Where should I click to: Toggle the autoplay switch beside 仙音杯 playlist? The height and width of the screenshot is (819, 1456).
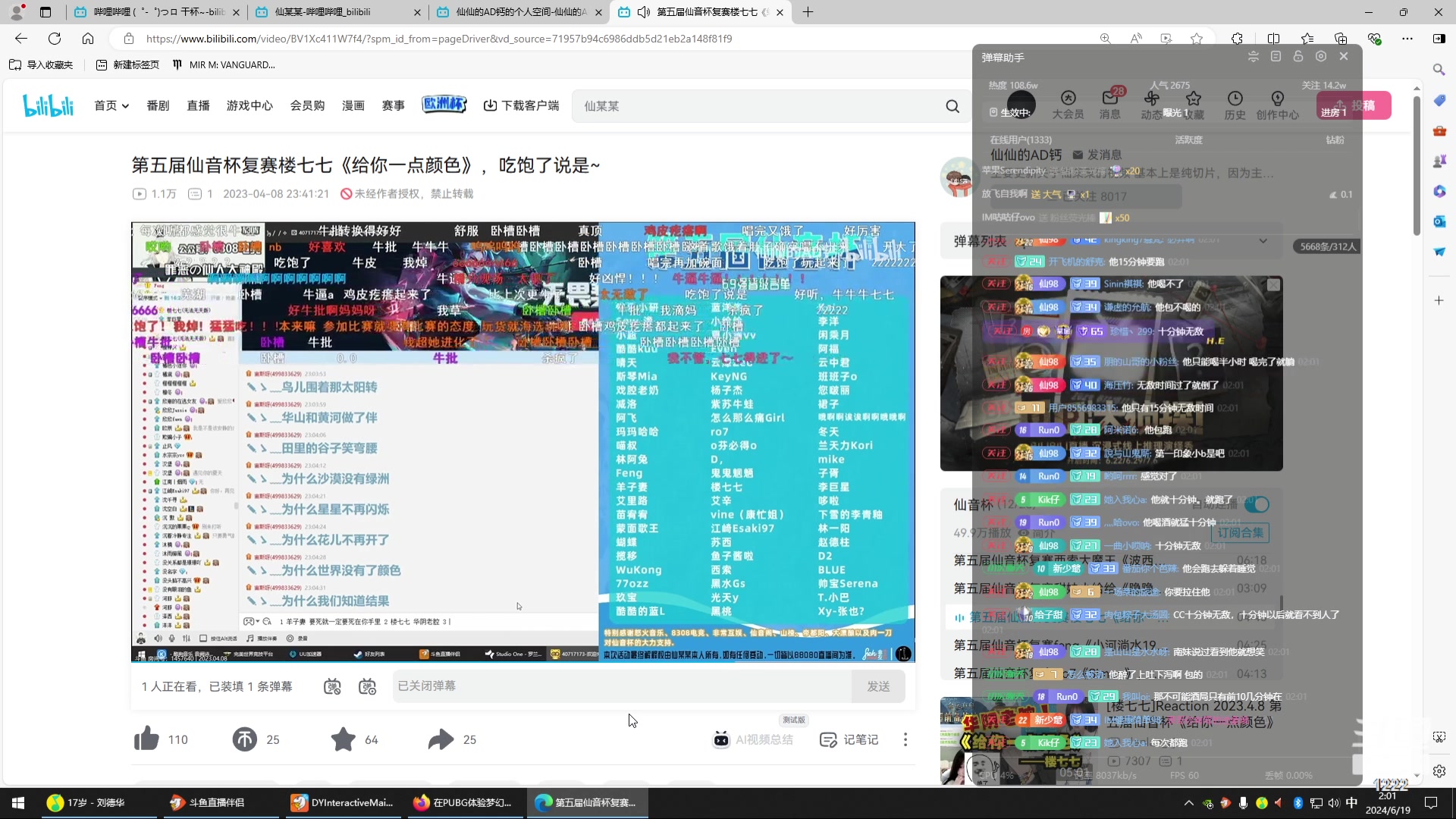click(x=1256, y=504)
